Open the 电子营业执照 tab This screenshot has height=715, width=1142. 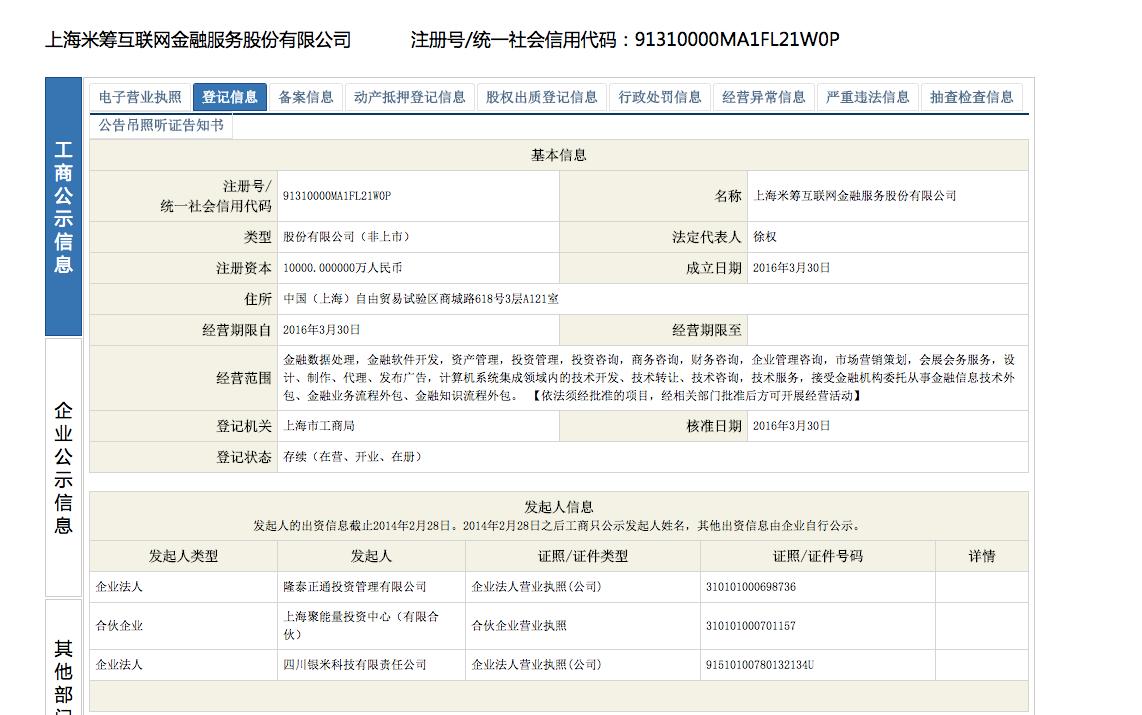140,97
